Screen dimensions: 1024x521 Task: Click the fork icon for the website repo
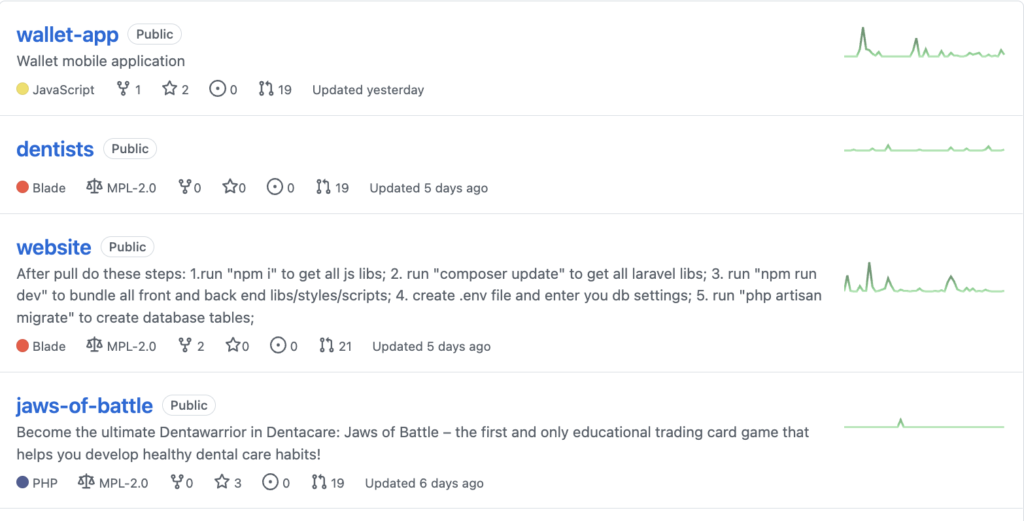point(185,345)
